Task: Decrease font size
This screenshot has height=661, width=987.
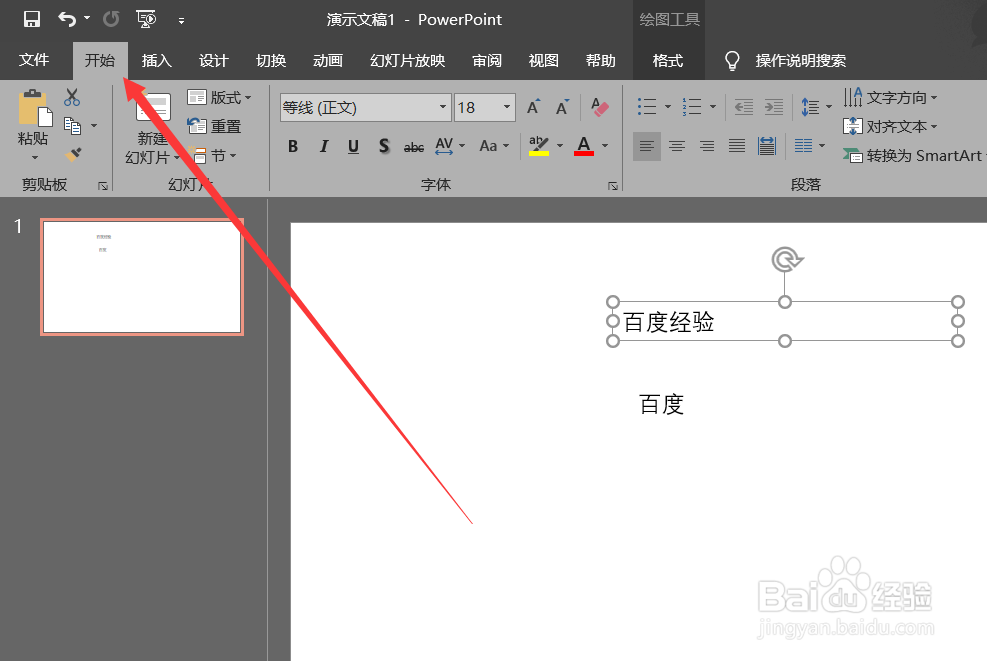Action: (x=562, y=107)
